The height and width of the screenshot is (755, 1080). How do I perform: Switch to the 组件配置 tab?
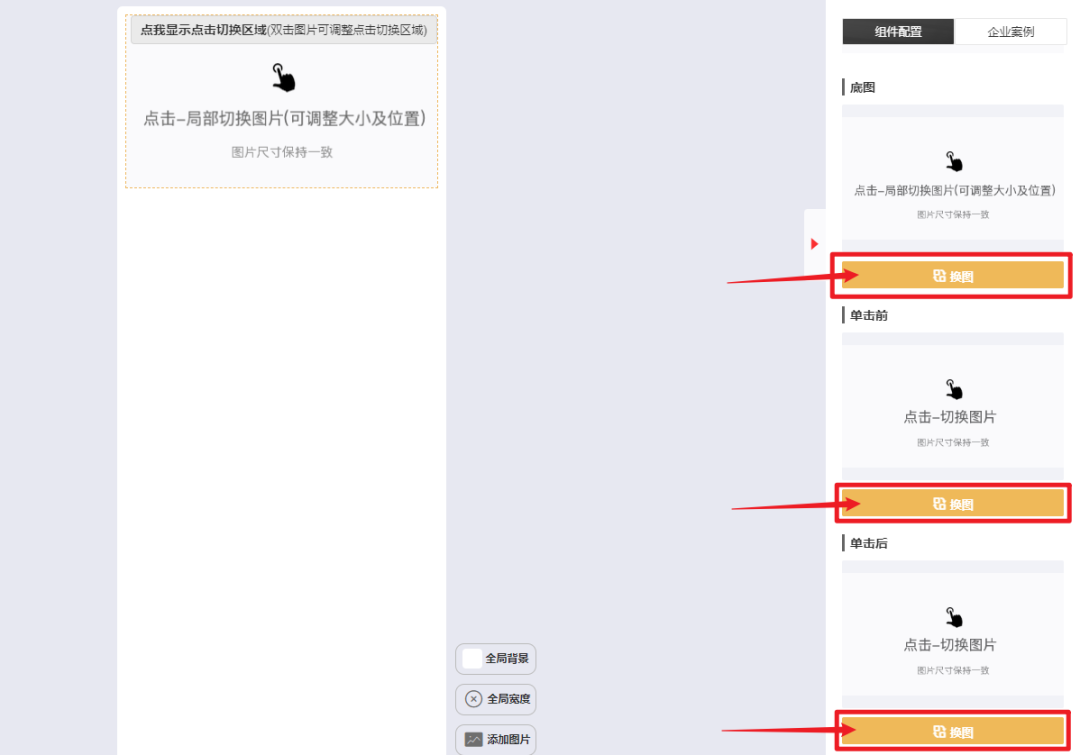(x=898, y=32)
